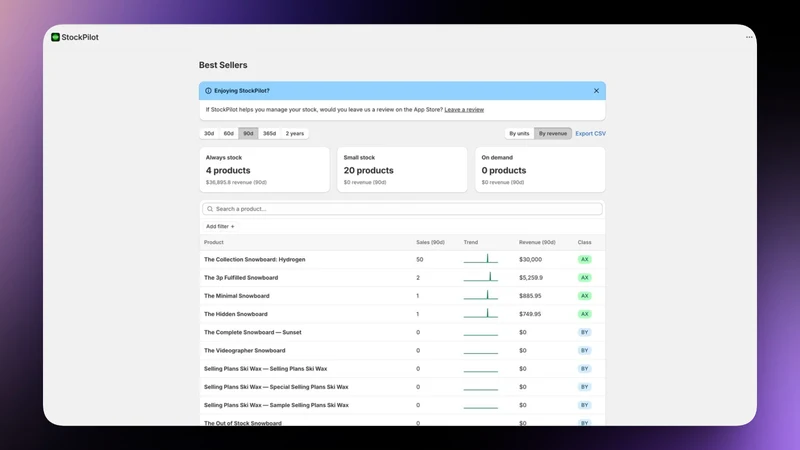Screen dimensions: 800x450
Task: Open The Minimal Snowboard product
Action: click(237, 296)
